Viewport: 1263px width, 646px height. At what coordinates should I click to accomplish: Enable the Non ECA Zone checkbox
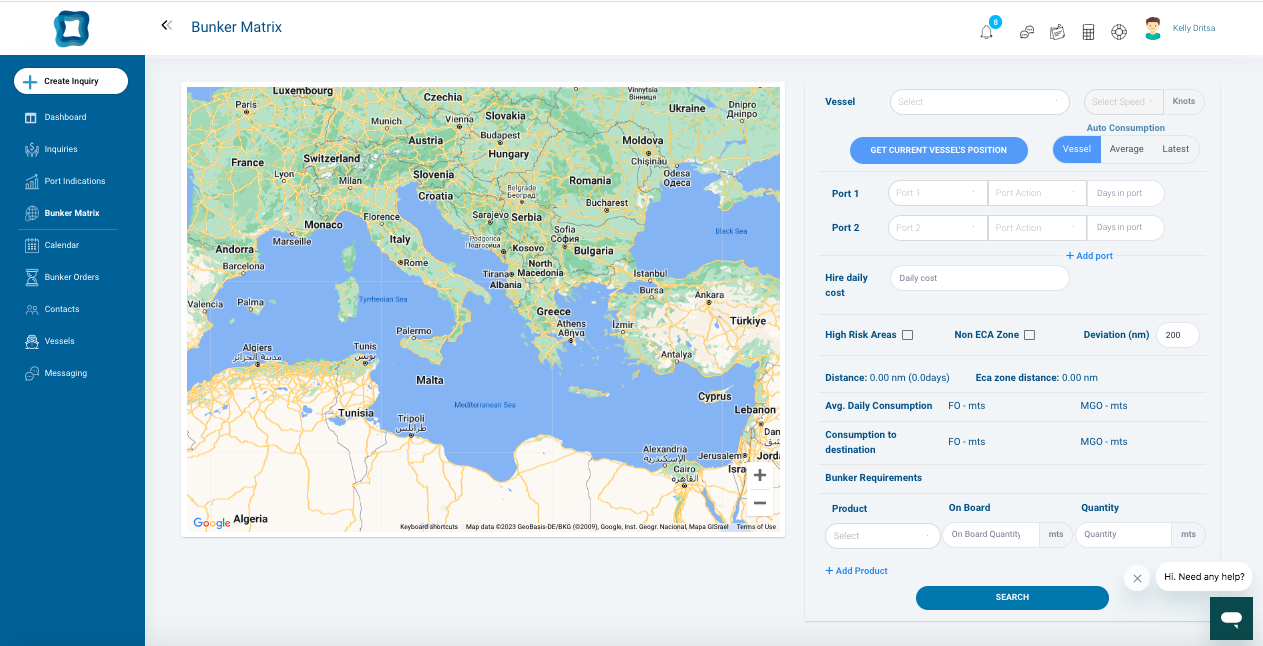(1030, 335)
